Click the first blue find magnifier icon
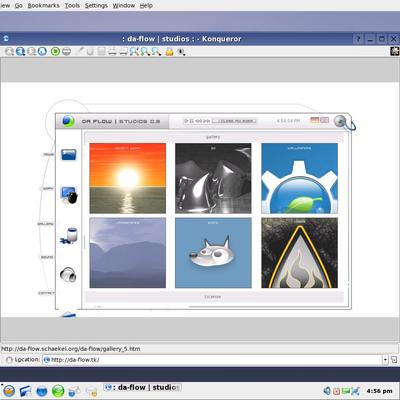The image size is (400, 400). [134, 51]
